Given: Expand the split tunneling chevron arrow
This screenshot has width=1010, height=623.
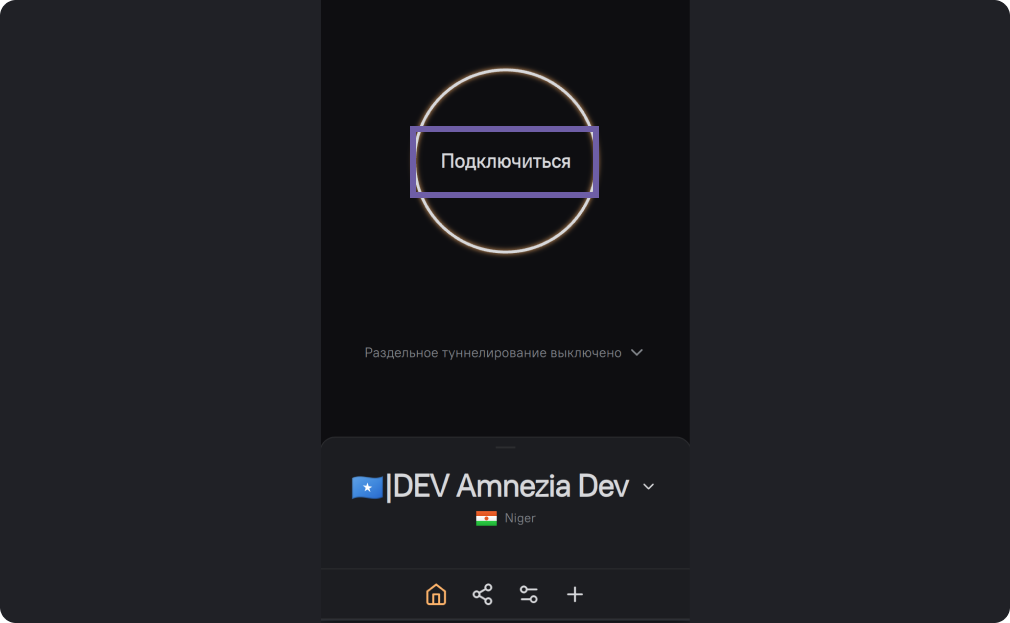Looking at the screenshot, I should [x=637, y=353].
